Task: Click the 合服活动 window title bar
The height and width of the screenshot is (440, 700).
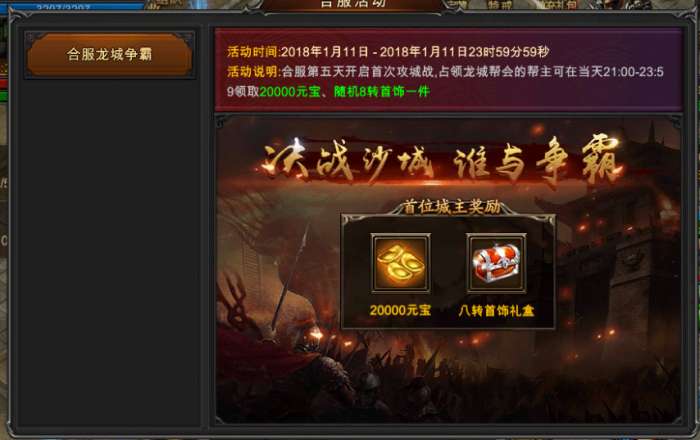Action: [353, 4]
